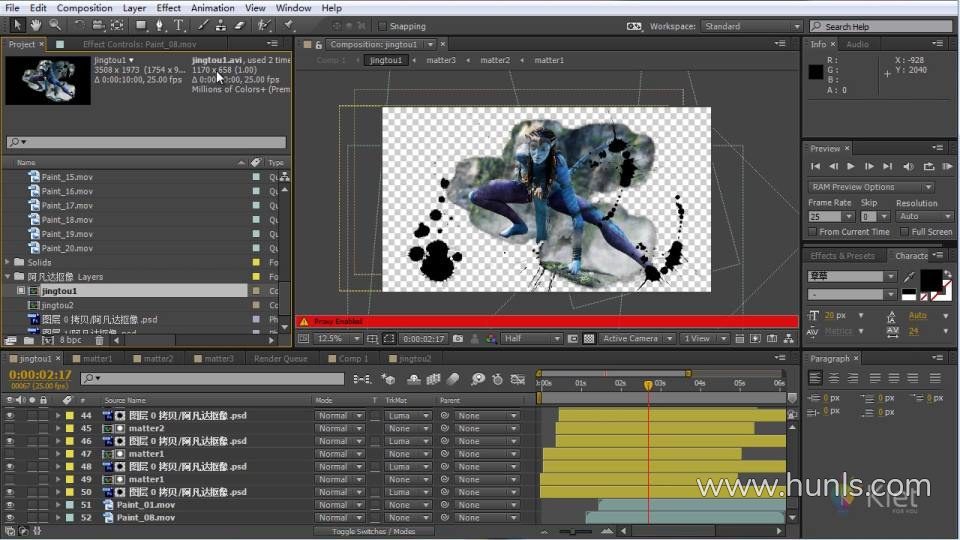Click yellow label swatch of layer 44
Viewport: 960px width, 540px height.
(70, 415)
